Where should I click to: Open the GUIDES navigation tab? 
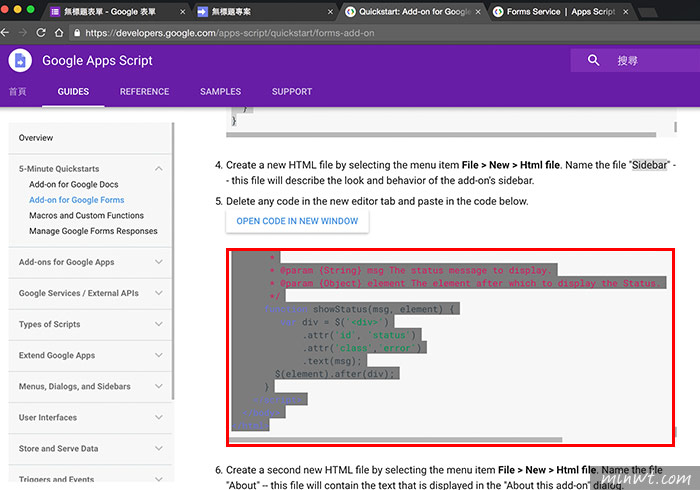coord(73,91)
